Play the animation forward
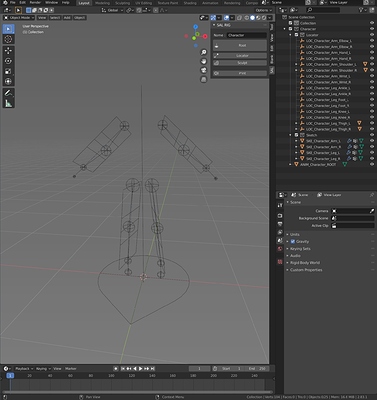Image resolution: width=377 pixels, height=400 pixels. (x=141, y=369)
